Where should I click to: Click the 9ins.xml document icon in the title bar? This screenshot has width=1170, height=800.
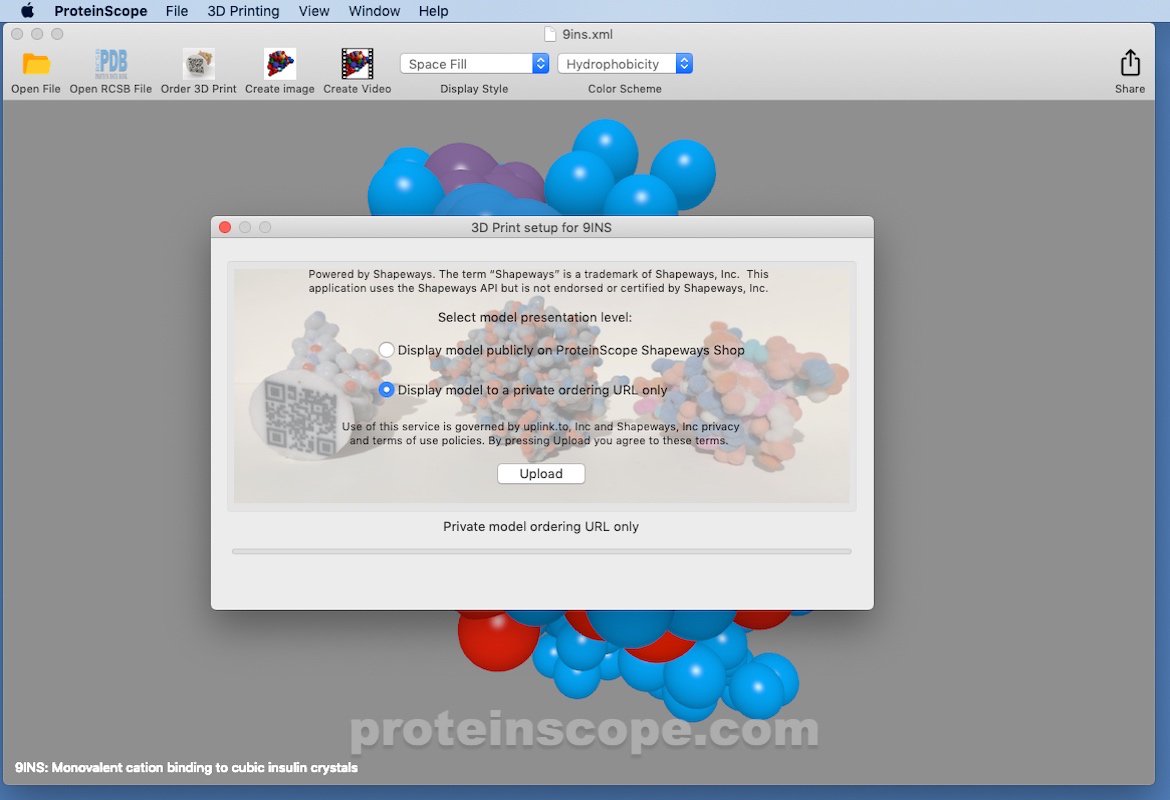coord(548,33)
